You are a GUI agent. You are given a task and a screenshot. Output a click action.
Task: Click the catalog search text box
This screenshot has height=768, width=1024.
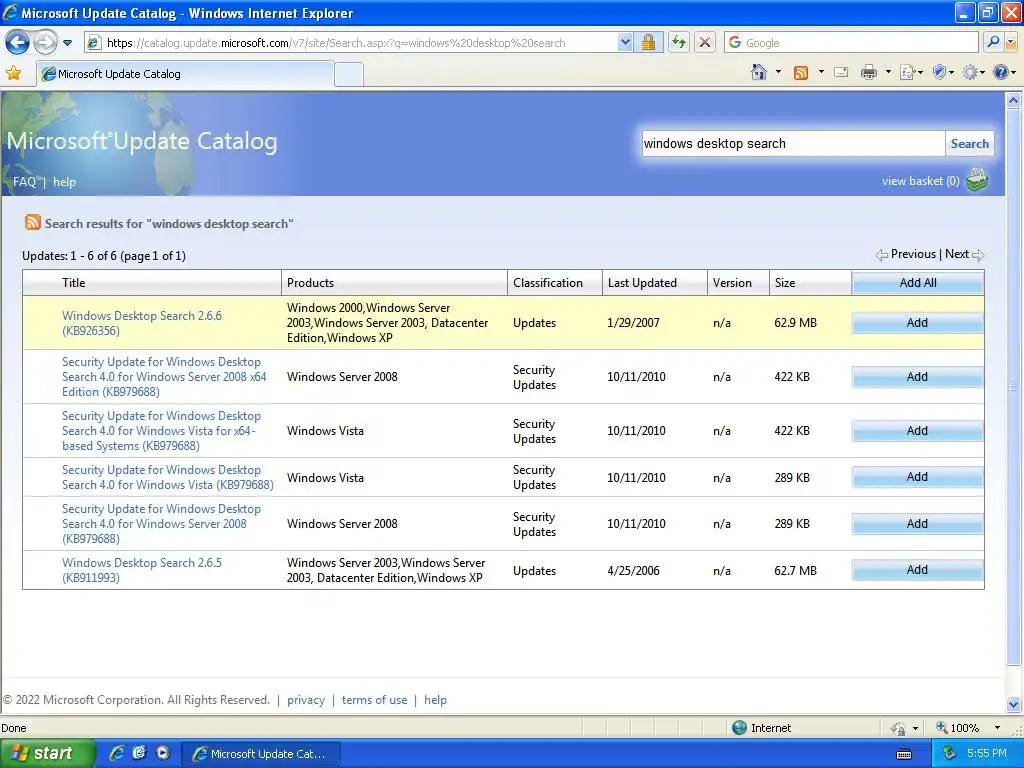(x=793, y=144)
